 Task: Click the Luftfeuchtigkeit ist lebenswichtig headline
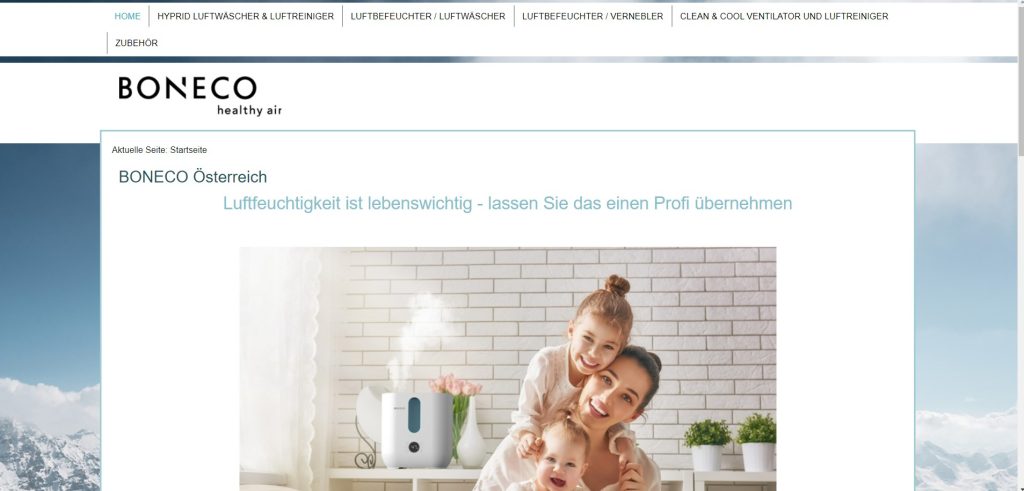tap(507, 203)
